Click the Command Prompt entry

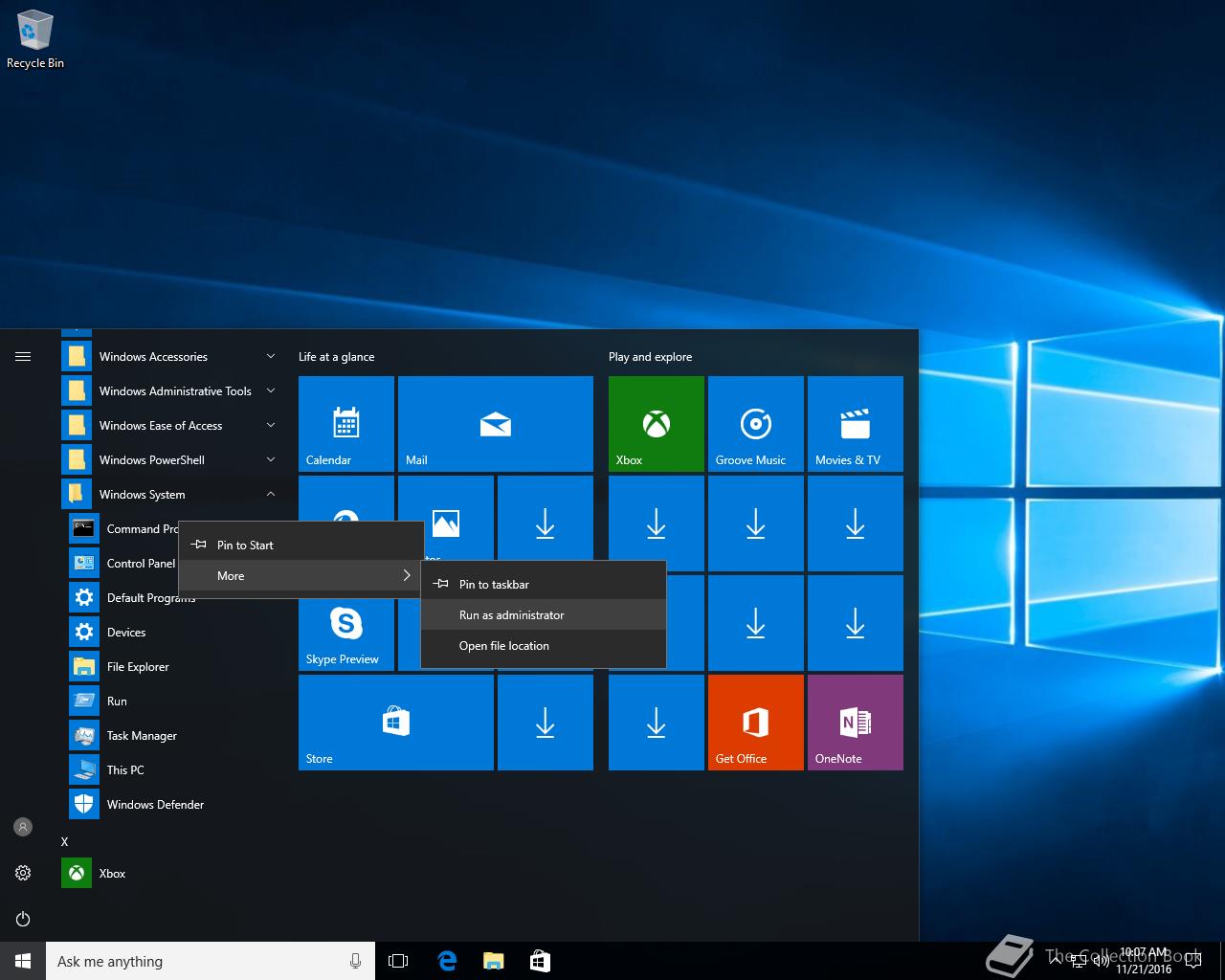pyautogui.click(x=121, y=529)
